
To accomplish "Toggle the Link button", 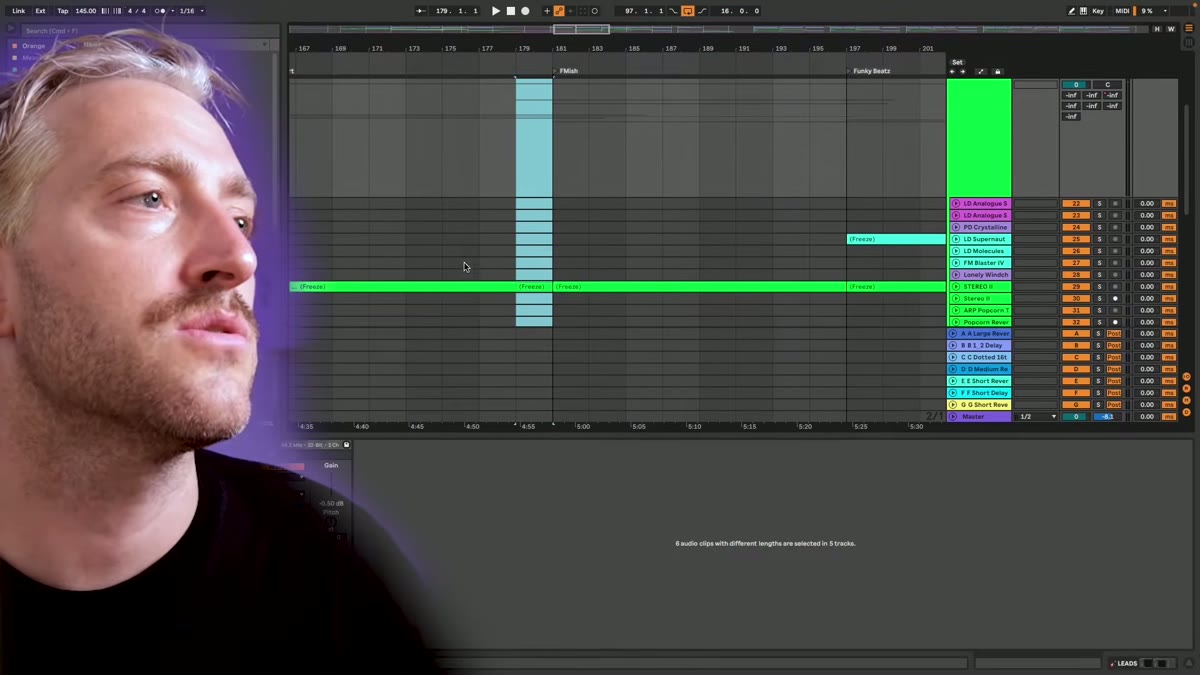I will [x=18, y=11].
